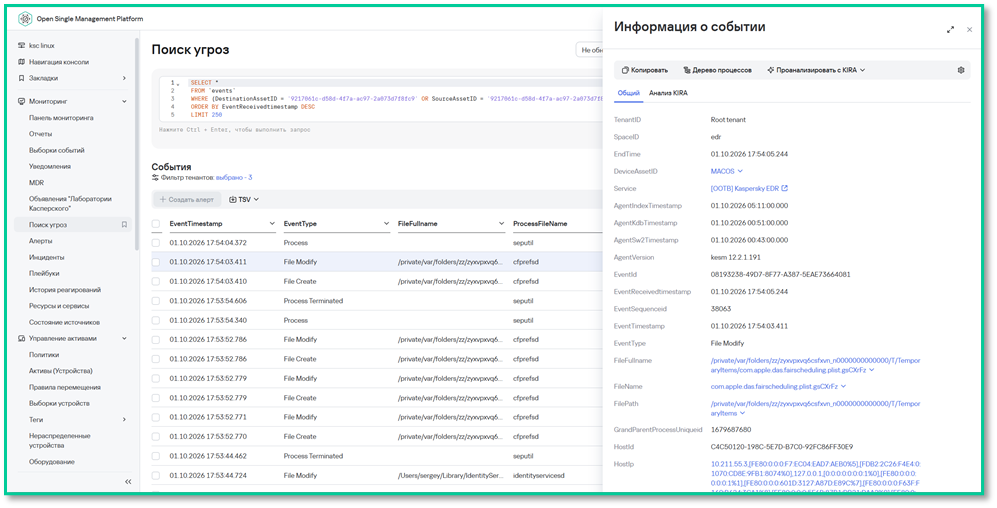Click the HostIp address list link
Screen dimensions: 997x508
point(815,478)
